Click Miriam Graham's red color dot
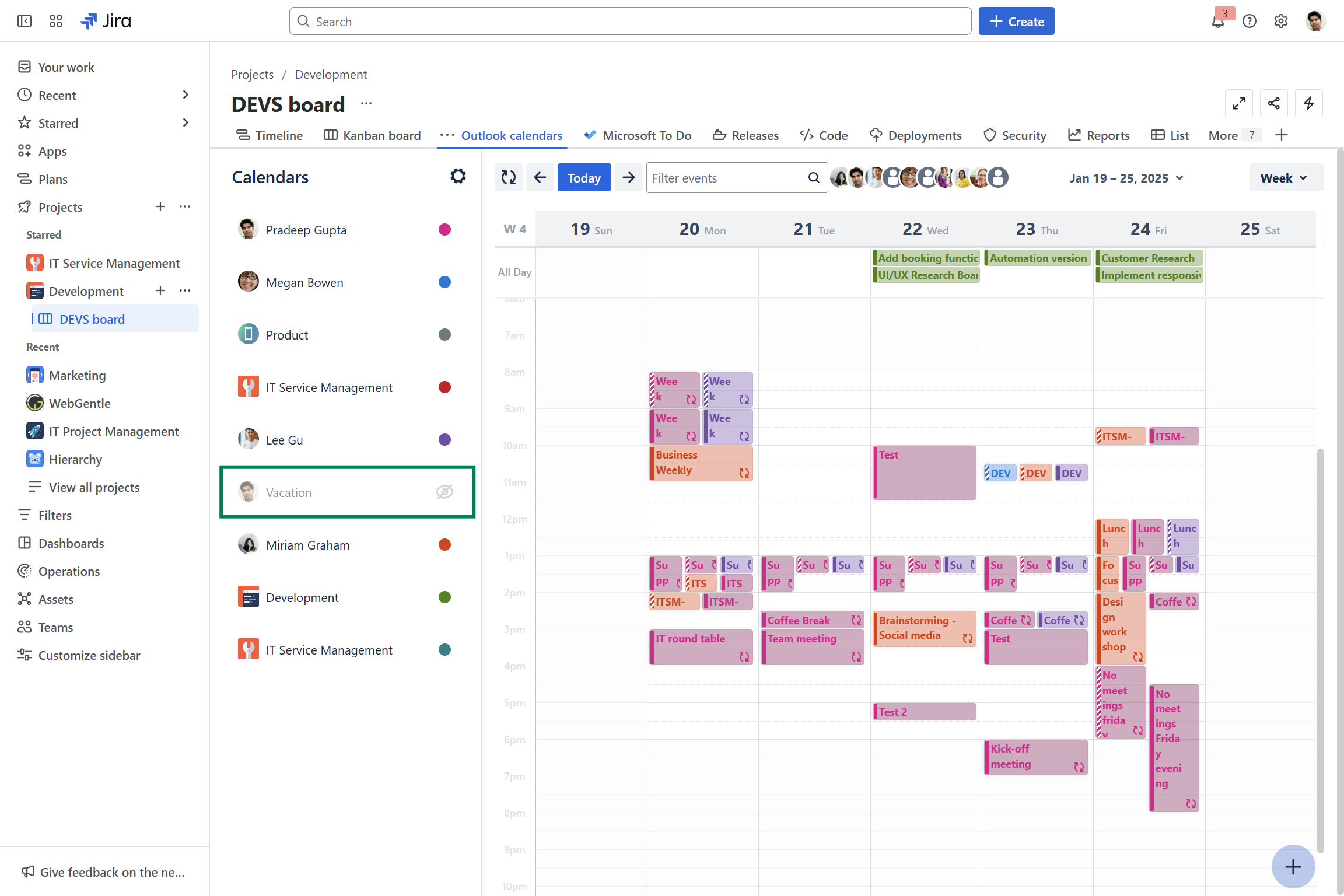 [444, 544]
